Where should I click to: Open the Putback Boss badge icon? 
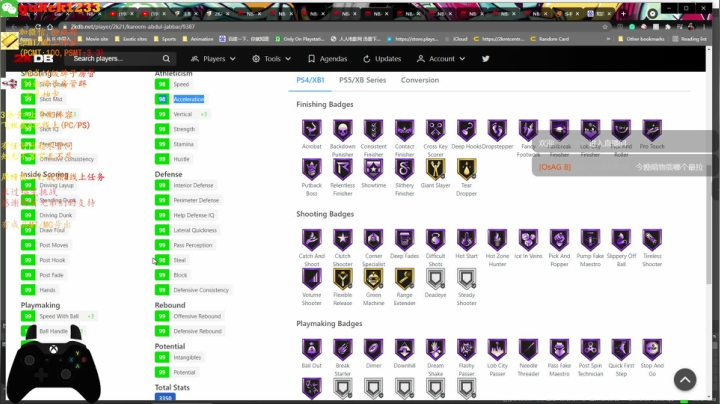pos(312,169)
